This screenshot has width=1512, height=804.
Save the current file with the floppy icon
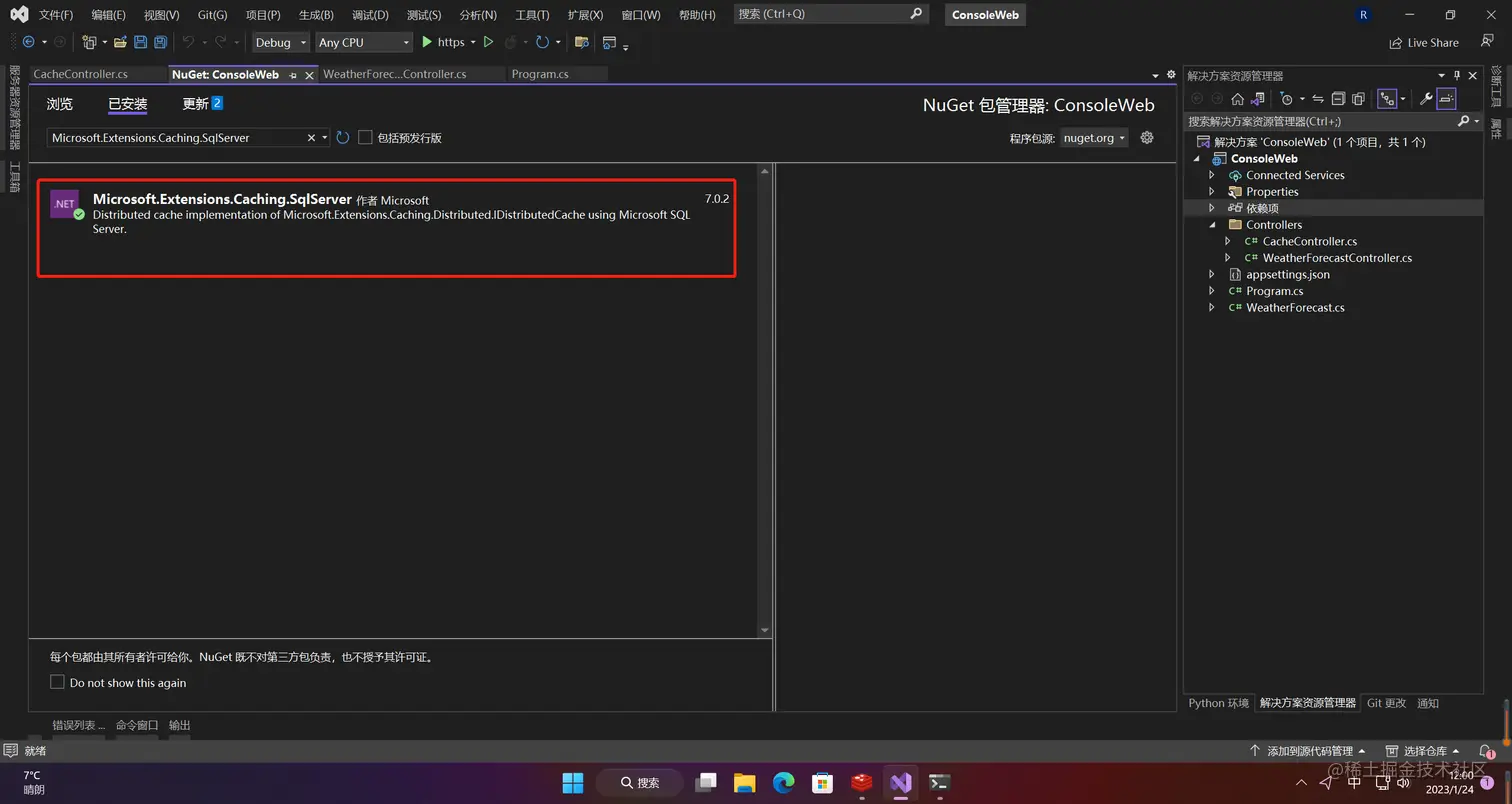140,42
